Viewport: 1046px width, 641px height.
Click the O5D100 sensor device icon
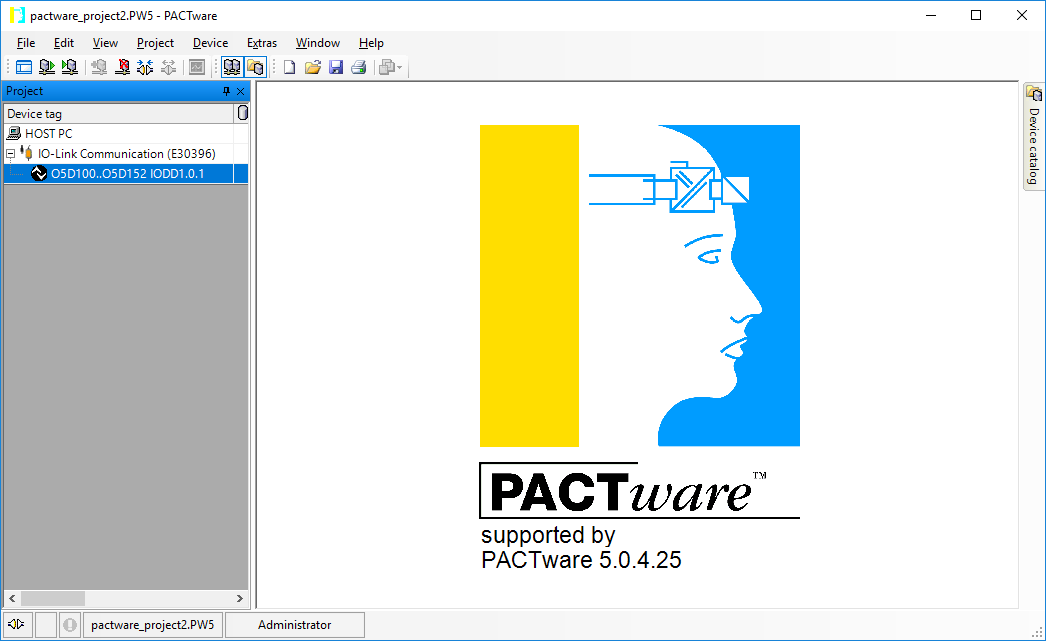point(39,173)
